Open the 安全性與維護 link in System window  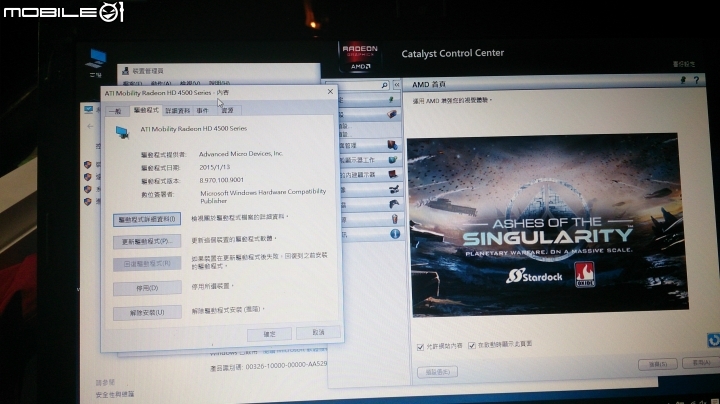pos(115,394)
